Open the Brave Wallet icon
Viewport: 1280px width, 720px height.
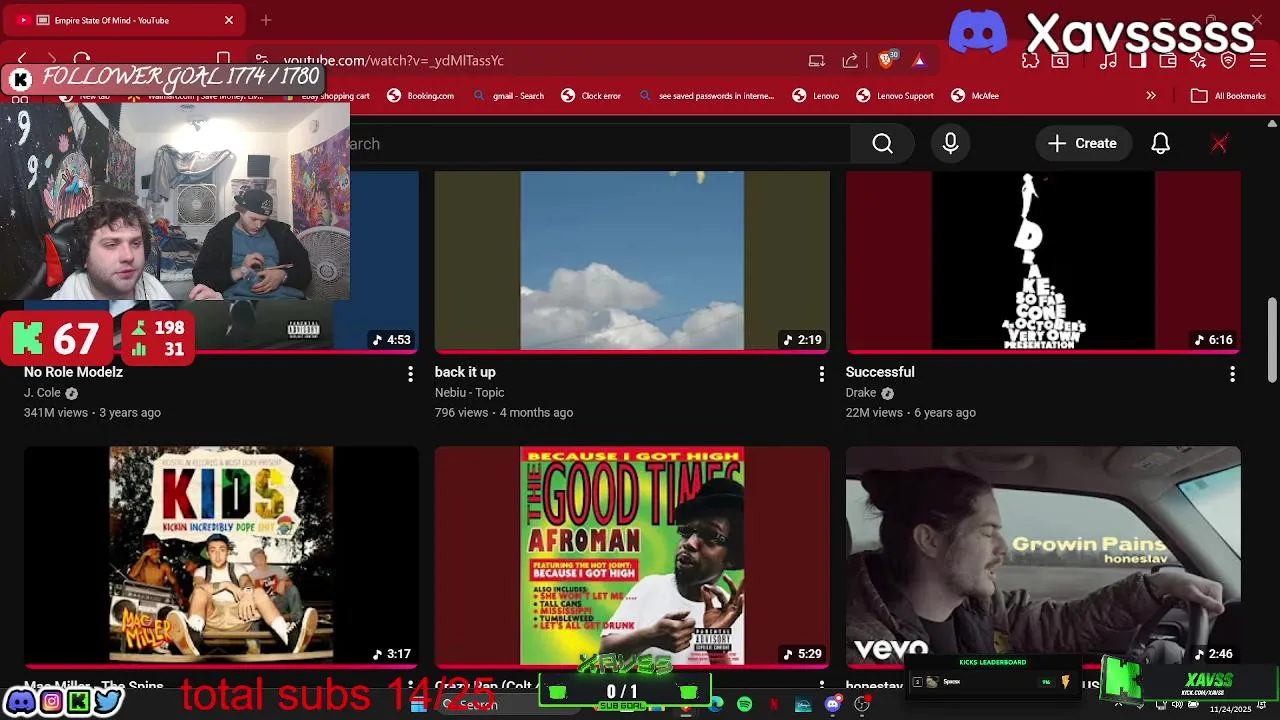tap(1168, 60)
